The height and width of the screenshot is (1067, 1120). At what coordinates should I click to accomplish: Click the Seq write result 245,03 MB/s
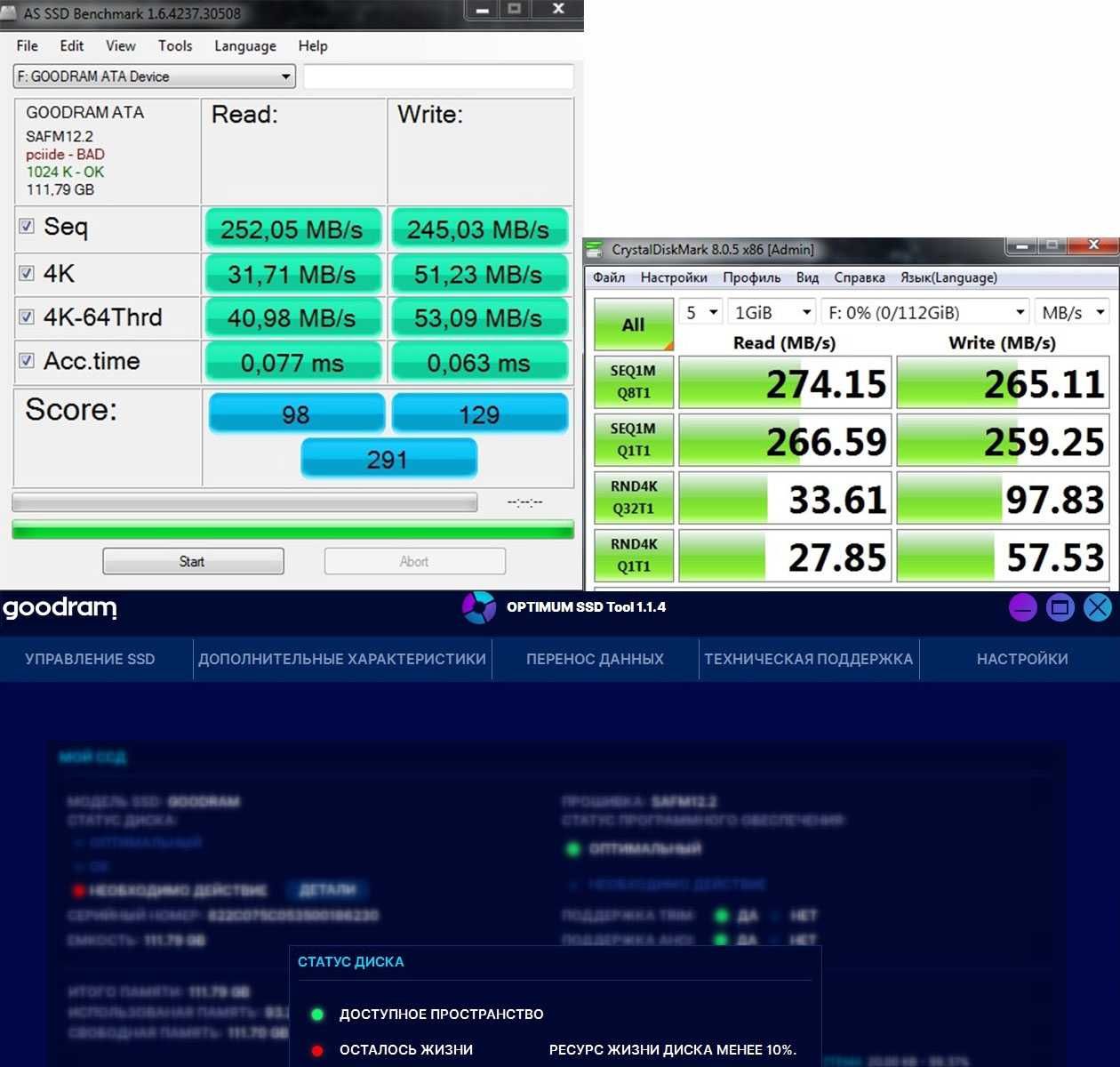tap(479, 229)
